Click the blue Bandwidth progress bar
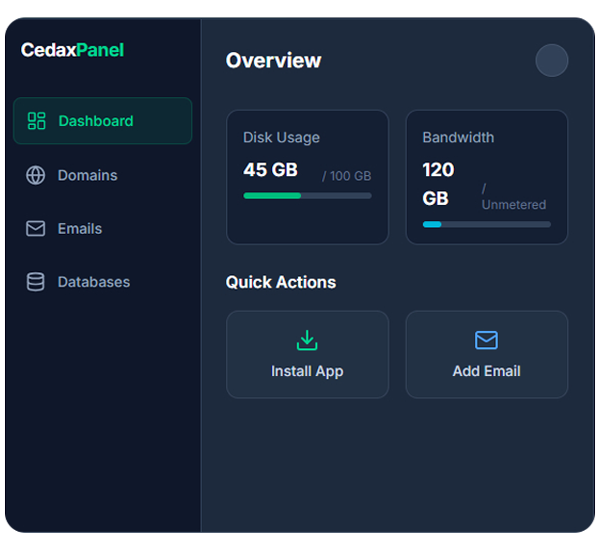The width and height of the screenshot is (600, 555). click(432, 224)
